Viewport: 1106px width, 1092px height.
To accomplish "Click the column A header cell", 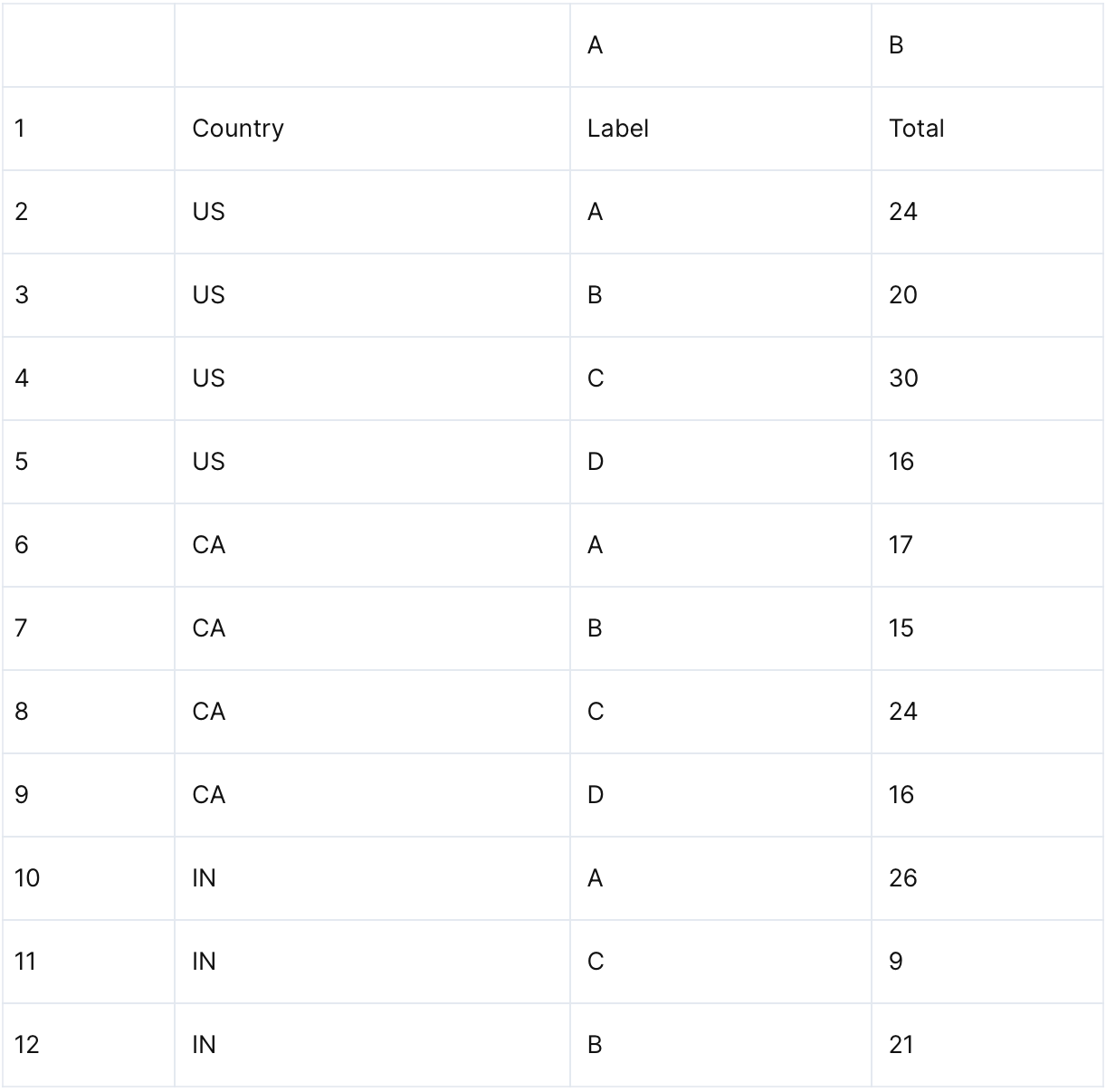I will [720, 45].
